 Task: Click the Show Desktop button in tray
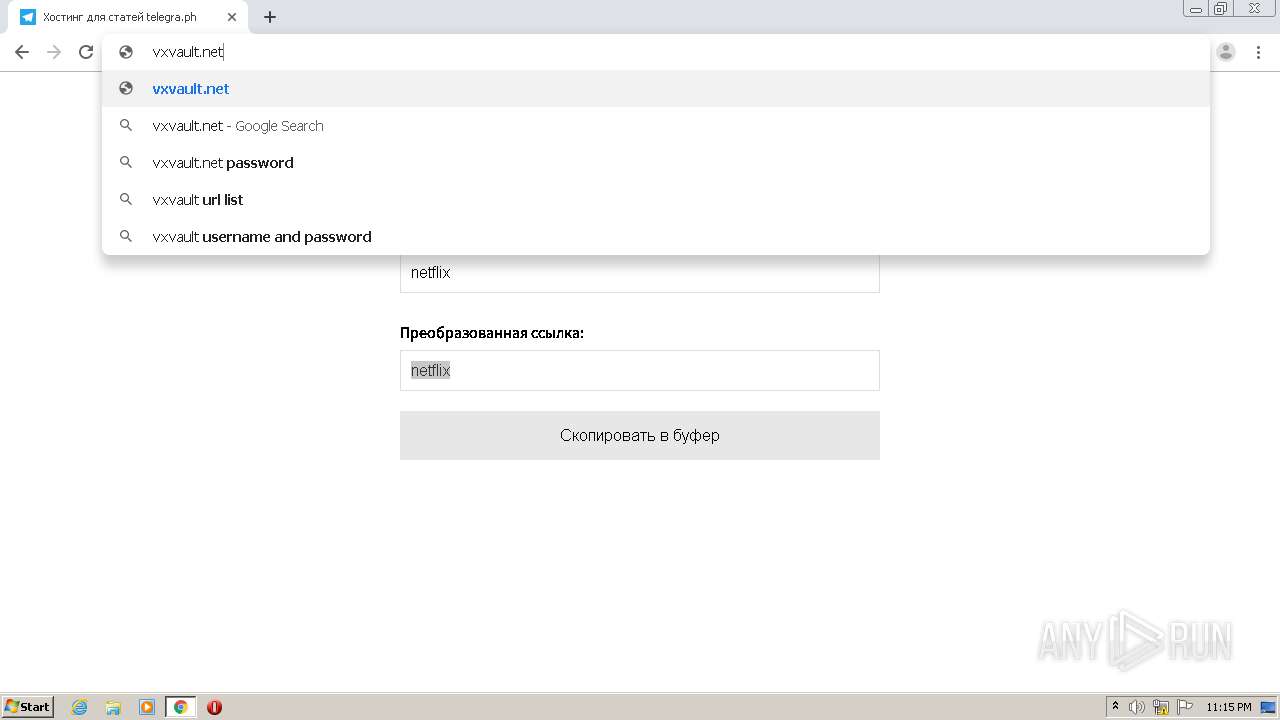click(1268, 707)
